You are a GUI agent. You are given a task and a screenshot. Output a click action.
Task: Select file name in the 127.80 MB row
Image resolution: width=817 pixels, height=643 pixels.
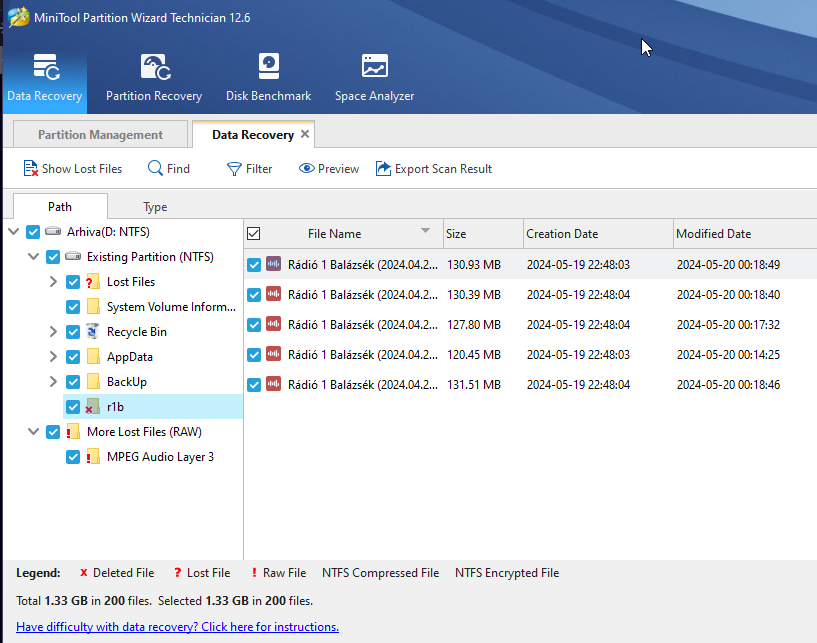363,325
